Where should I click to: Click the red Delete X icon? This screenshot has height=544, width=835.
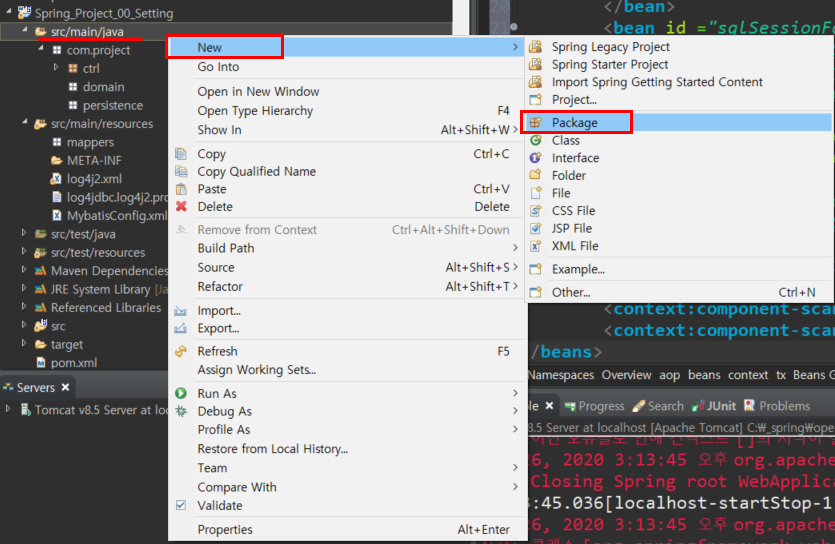click(x=181, y=207)
